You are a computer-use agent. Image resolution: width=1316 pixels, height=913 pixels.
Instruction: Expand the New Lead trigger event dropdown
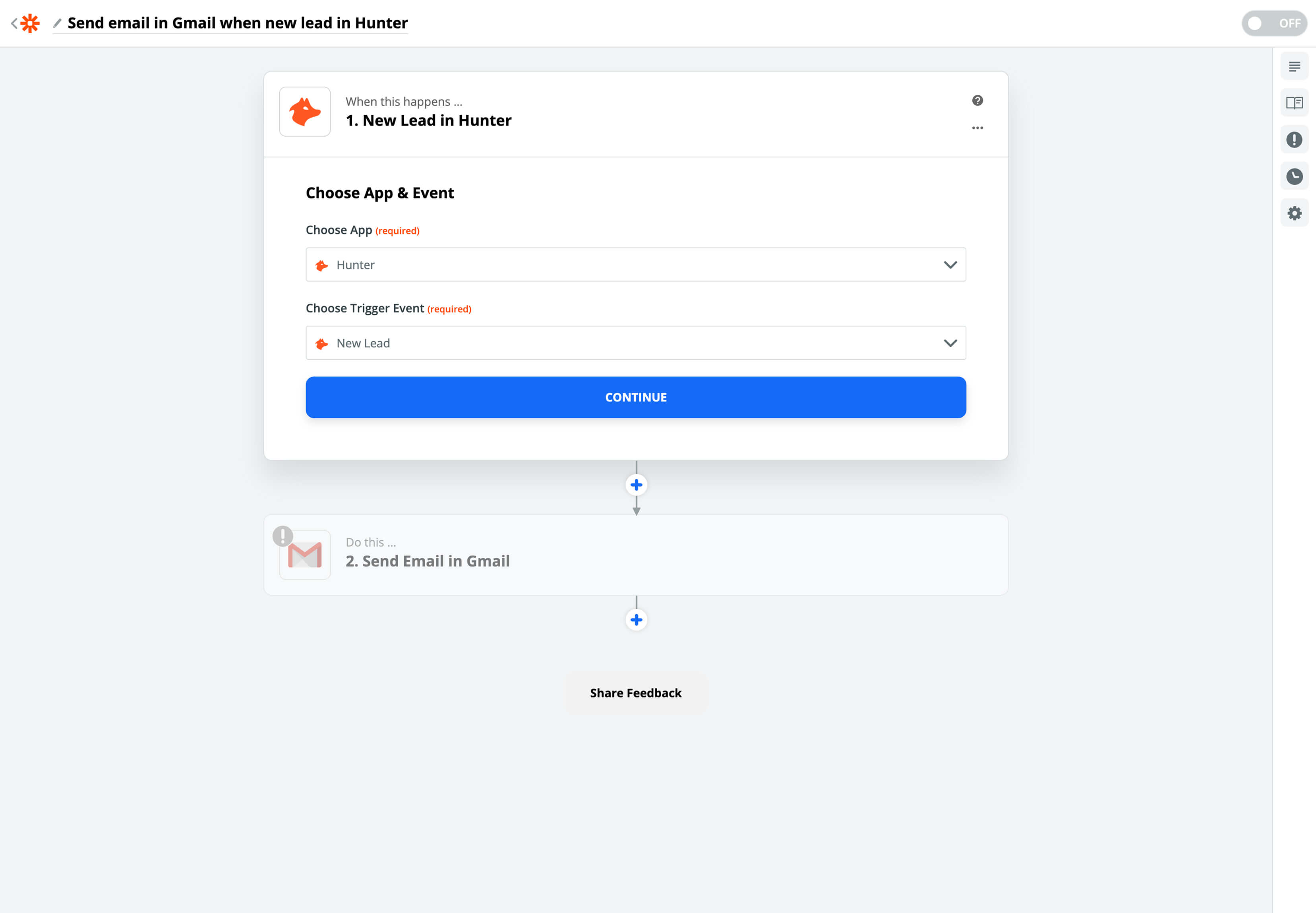(636, 342)
